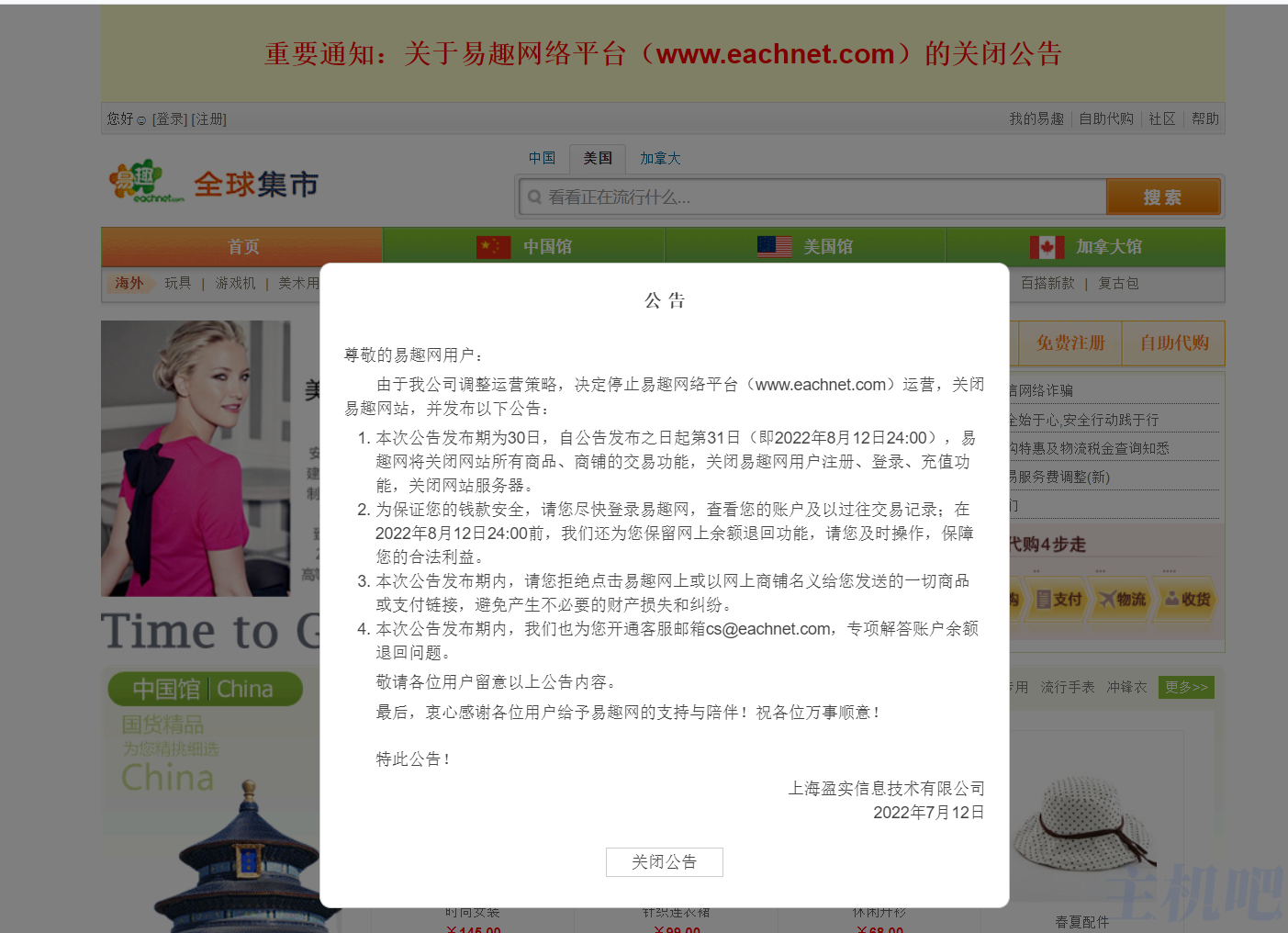
Task: Click the 中国馆 China green badge
Action: 205,689
